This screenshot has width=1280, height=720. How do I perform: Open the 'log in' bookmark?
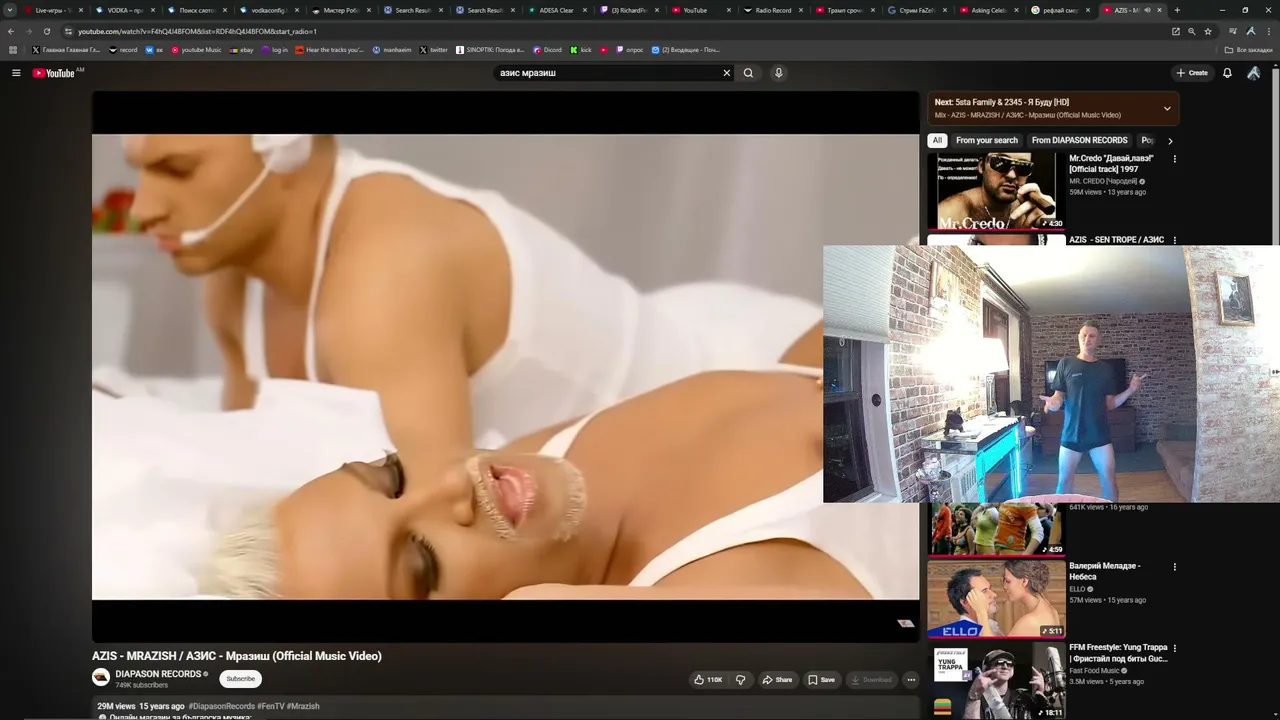[274, 50]
